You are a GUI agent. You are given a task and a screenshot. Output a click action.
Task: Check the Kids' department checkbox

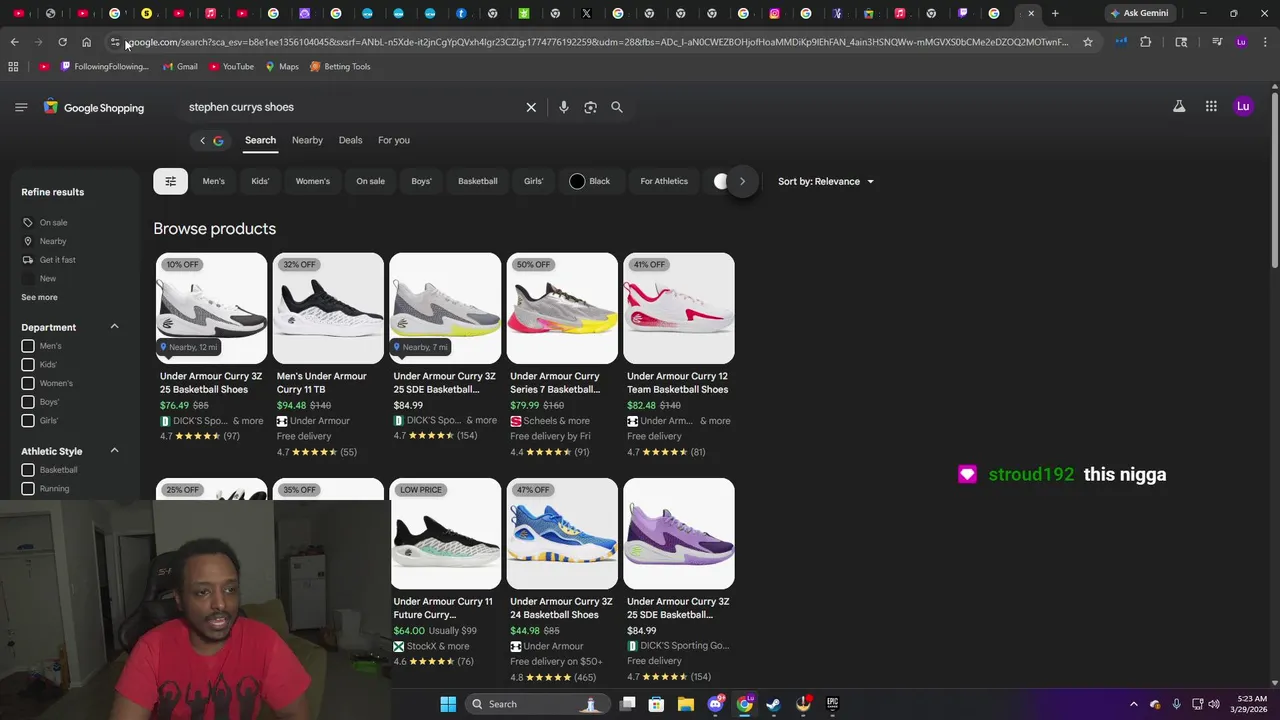(28, 365)
